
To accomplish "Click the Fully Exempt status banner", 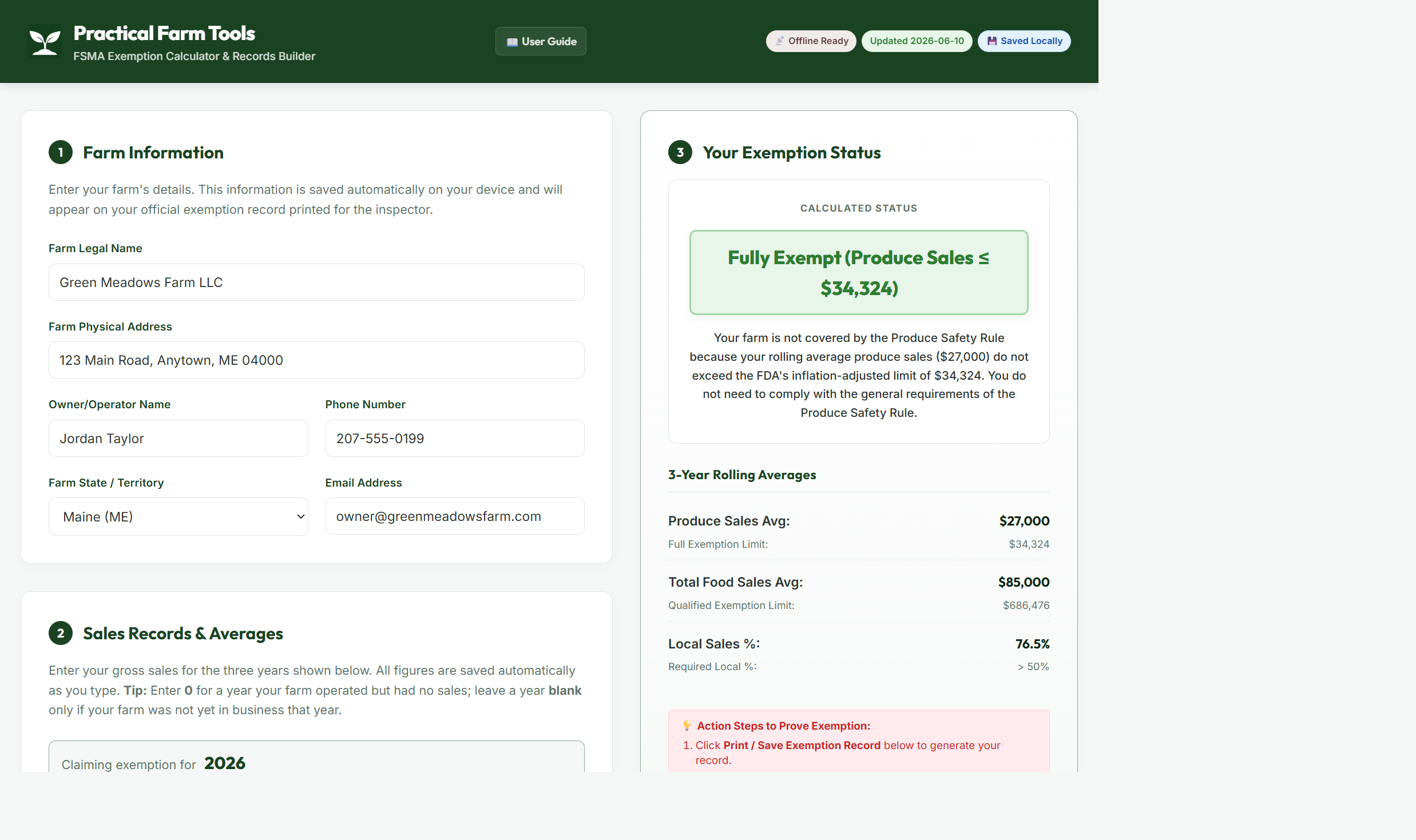I will [859, 273].
